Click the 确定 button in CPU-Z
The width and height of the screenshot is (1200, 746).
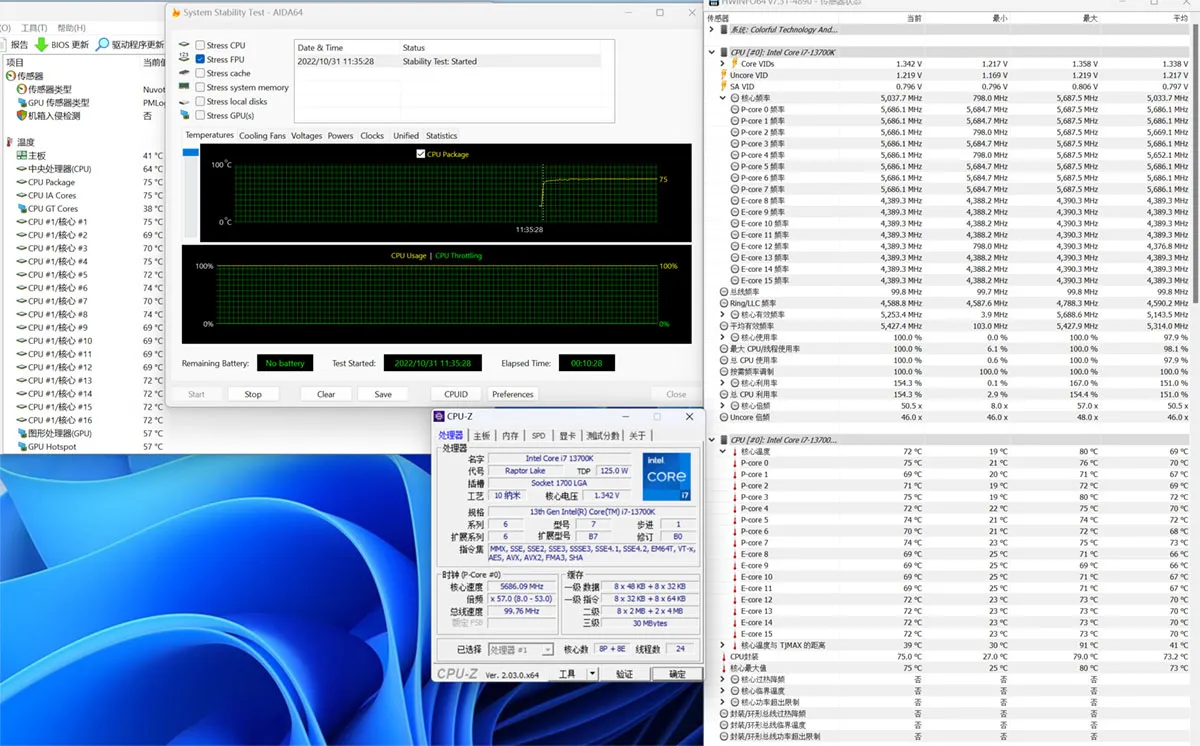pyautogui.click(x=677, y=674)
